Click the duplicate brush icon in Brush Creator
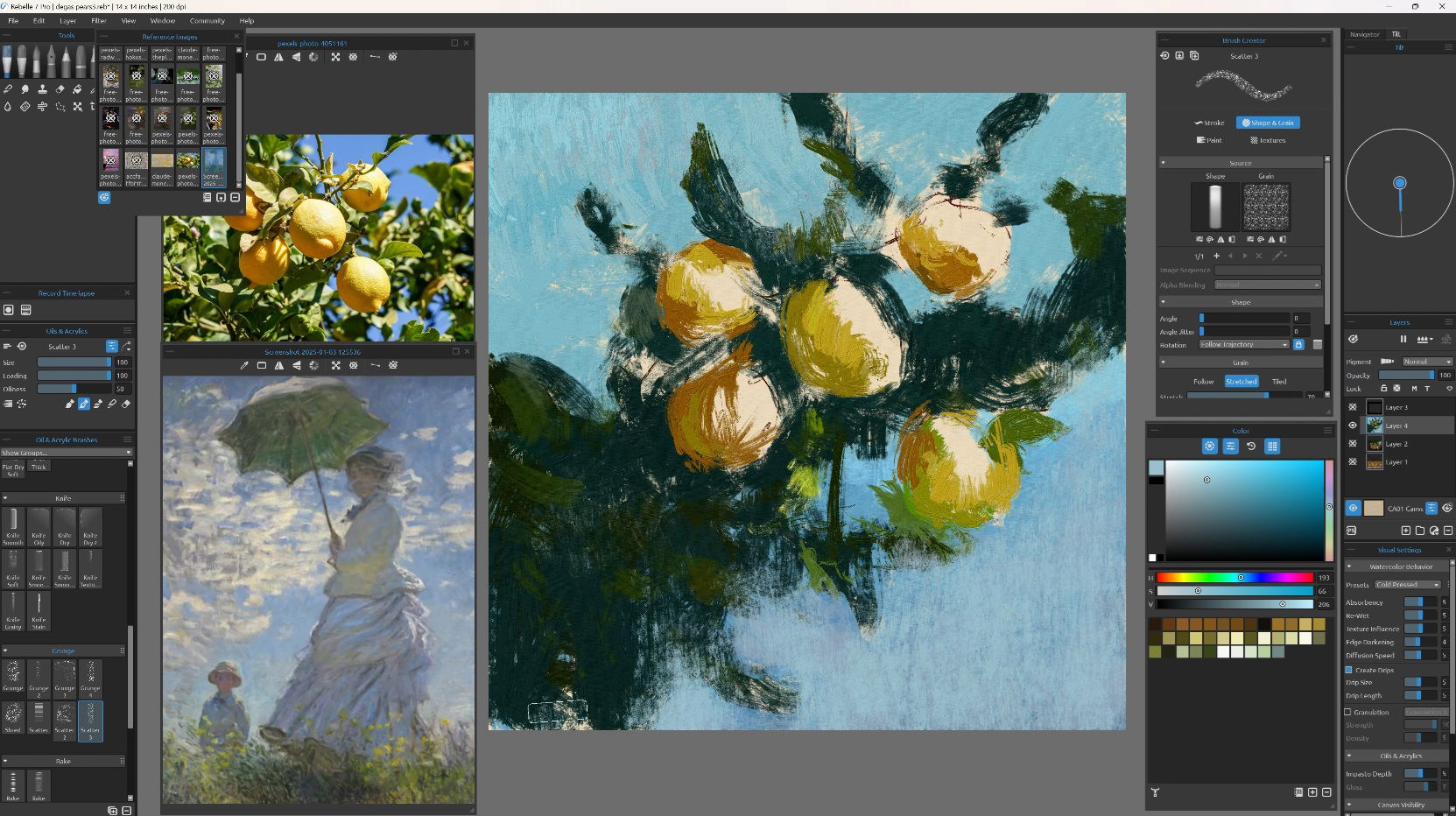The width and height of the screenshot is (1456, 816). (x=1194, y=55)
